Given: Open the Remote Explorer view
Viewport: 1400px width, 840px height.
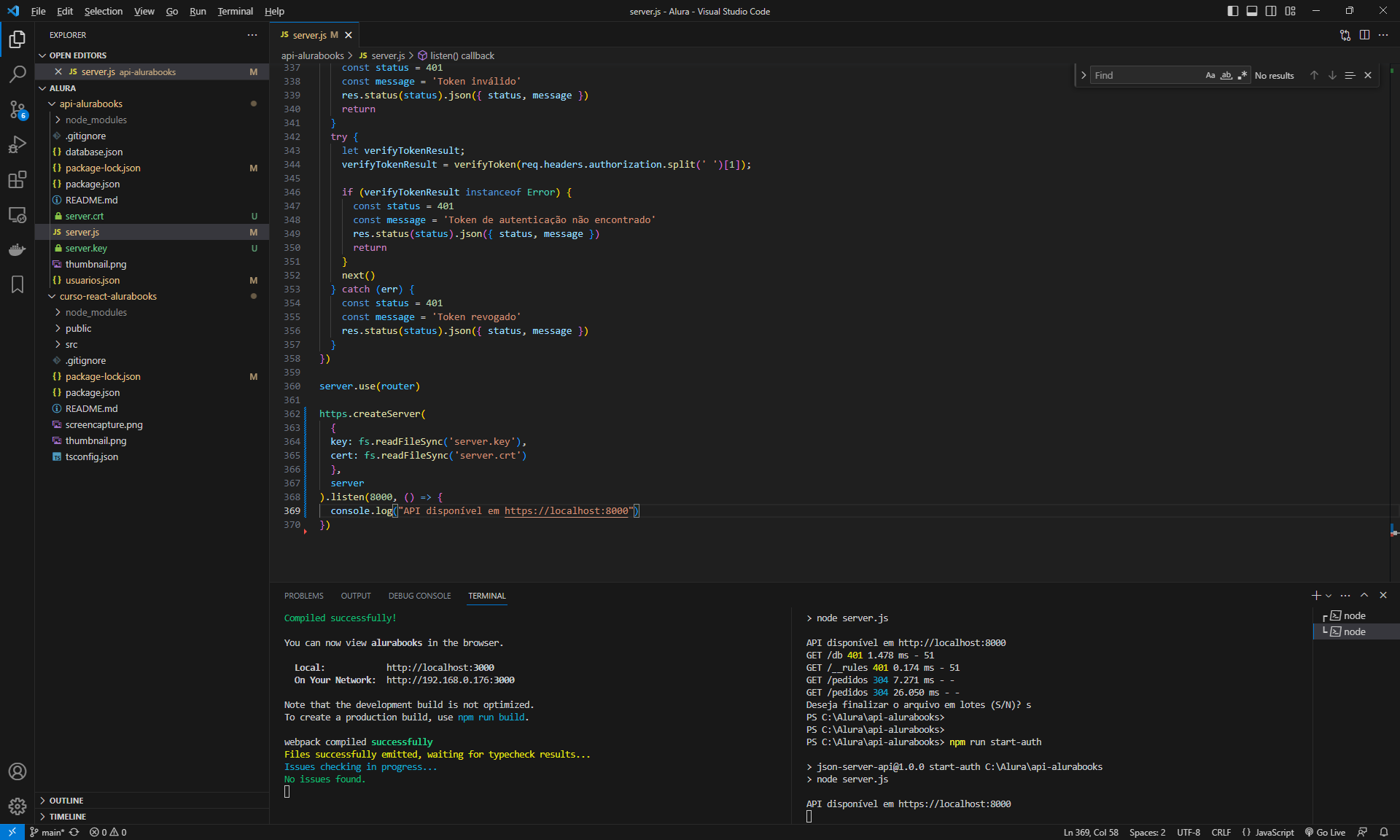Looking at the screenshot, I should click(17, 214).
